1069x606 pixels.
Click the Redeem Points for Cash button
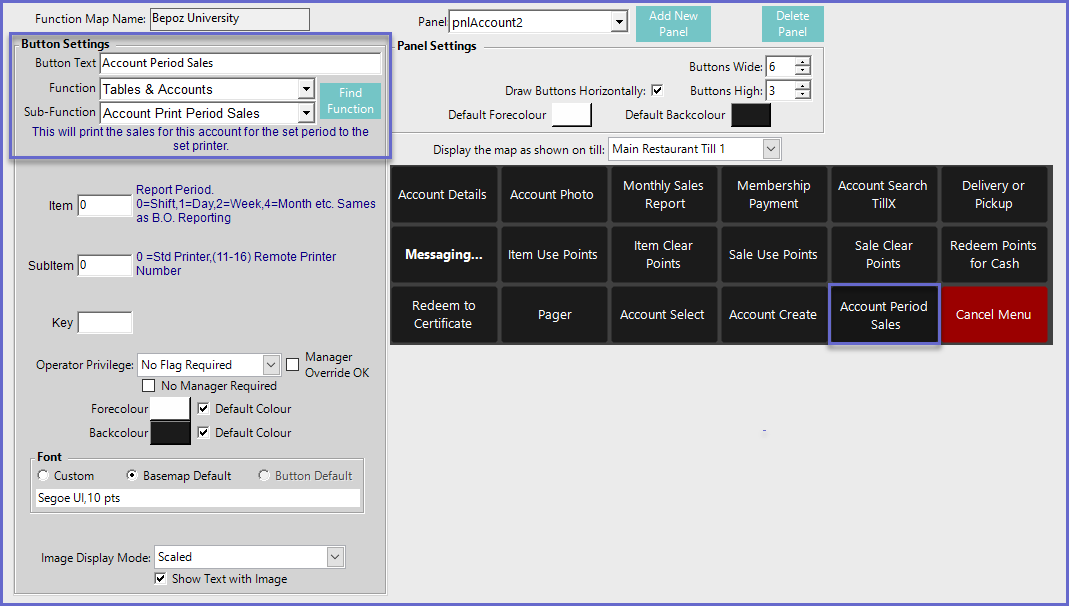click(993, 255)
